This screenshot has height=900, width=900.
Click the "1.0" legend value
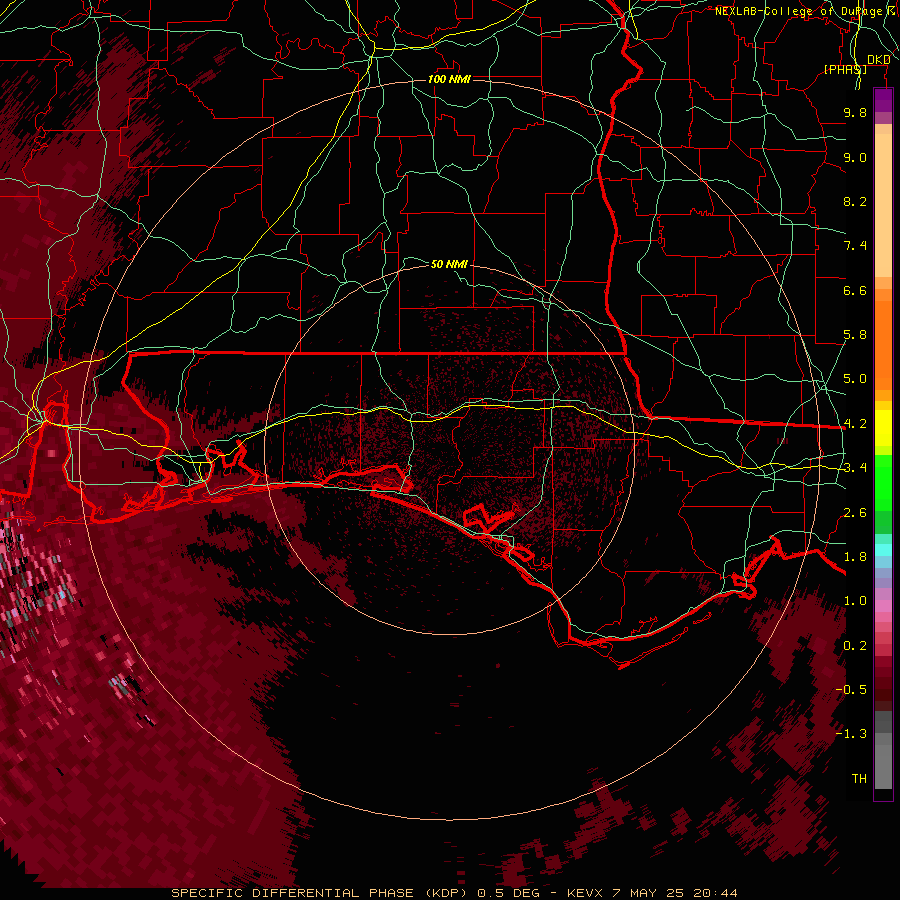click(855, 601)
